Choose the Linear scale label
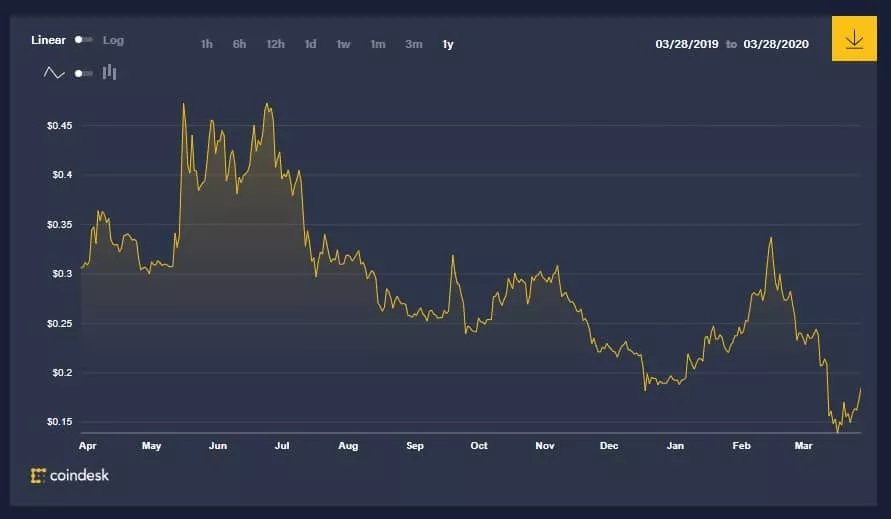 click(48, 41)
